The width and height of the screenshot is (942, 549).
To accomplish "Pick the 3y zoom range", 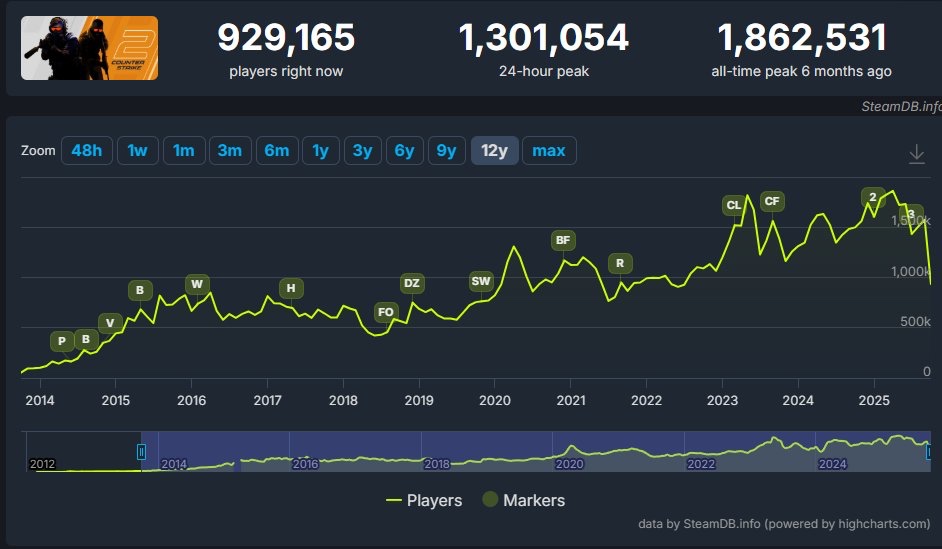I will (x=362, y=150).
